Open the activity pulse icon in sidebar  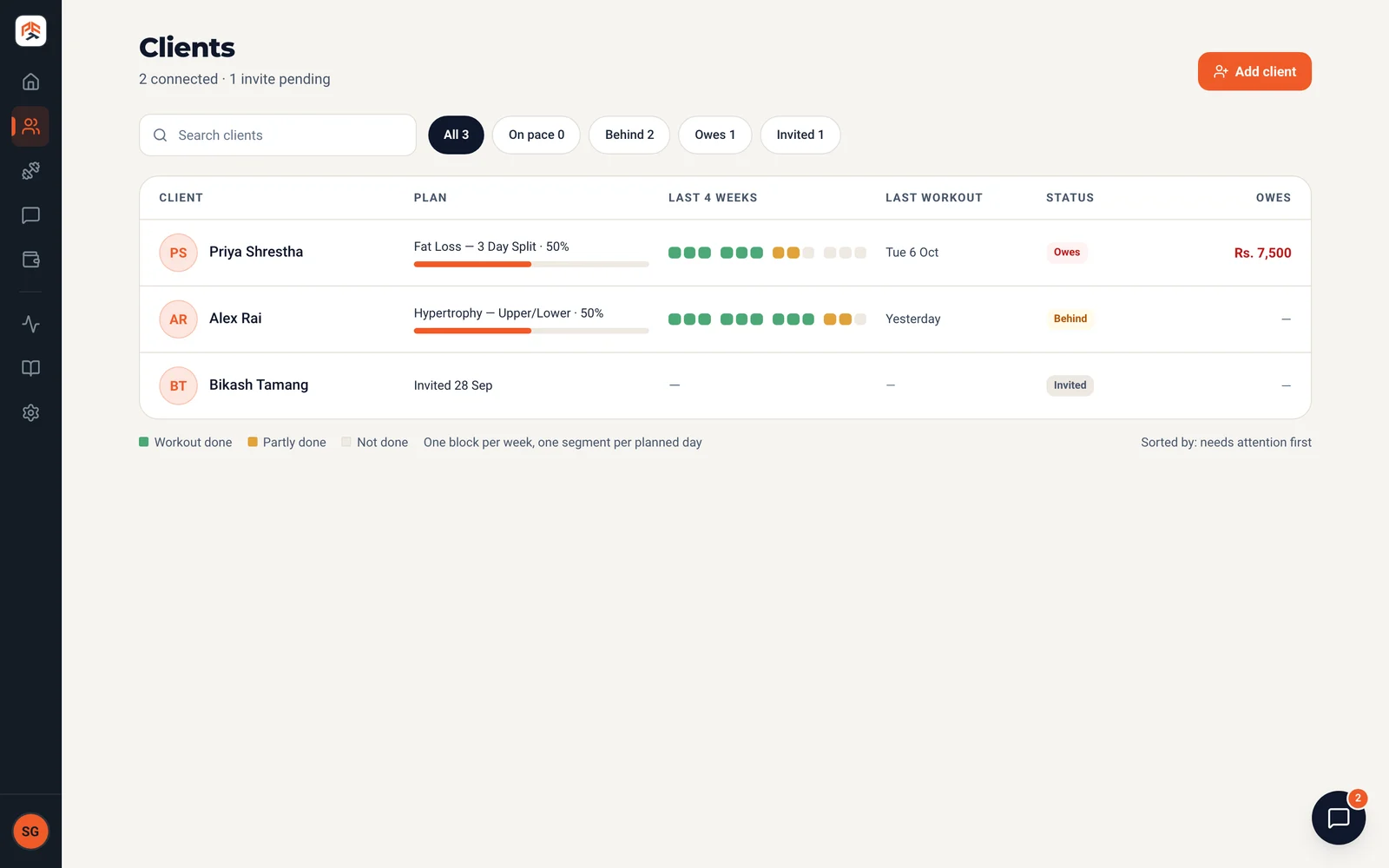tap(30, 324)
